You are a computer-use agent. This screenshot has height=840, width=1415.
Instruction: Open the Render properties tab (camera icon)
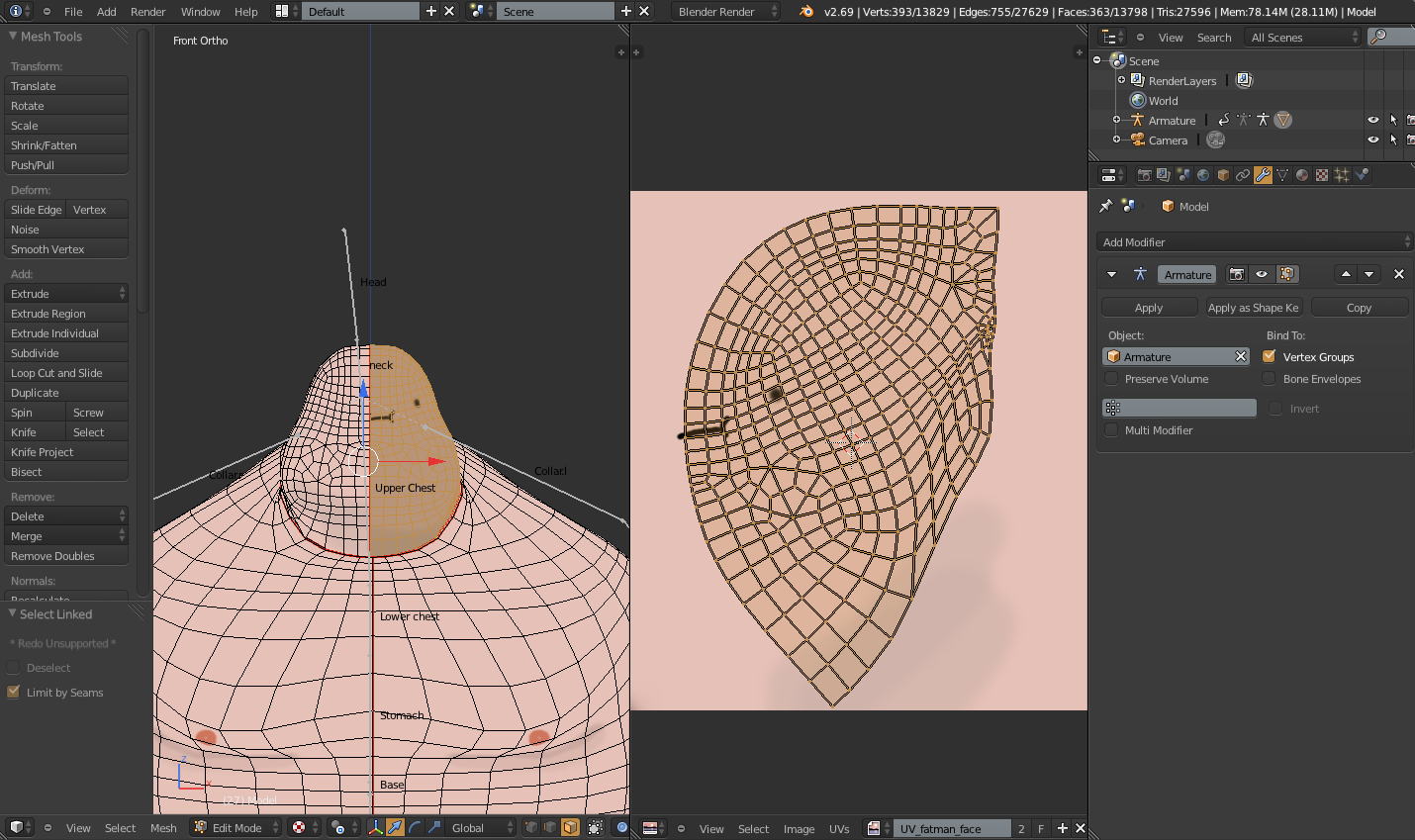click(1144, 175)
